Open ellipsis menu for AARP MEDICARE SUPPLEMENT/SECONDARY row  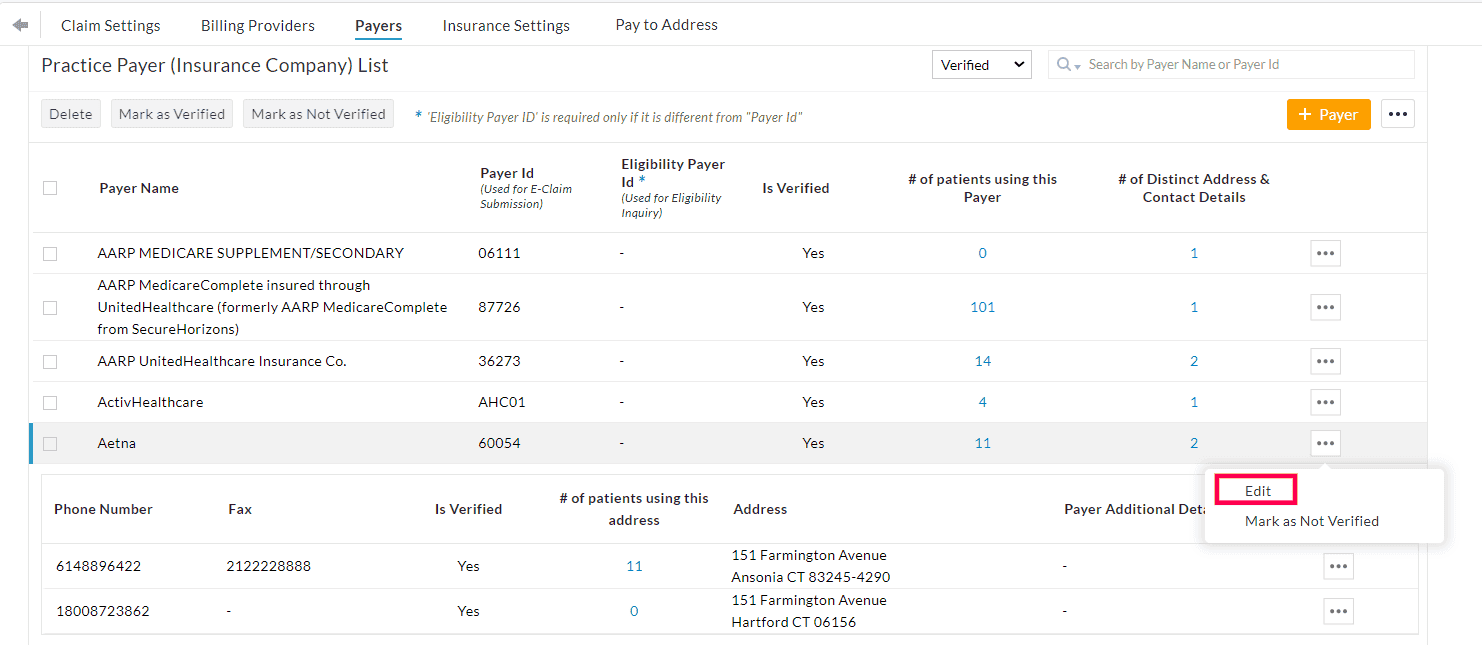[1325, 253]
